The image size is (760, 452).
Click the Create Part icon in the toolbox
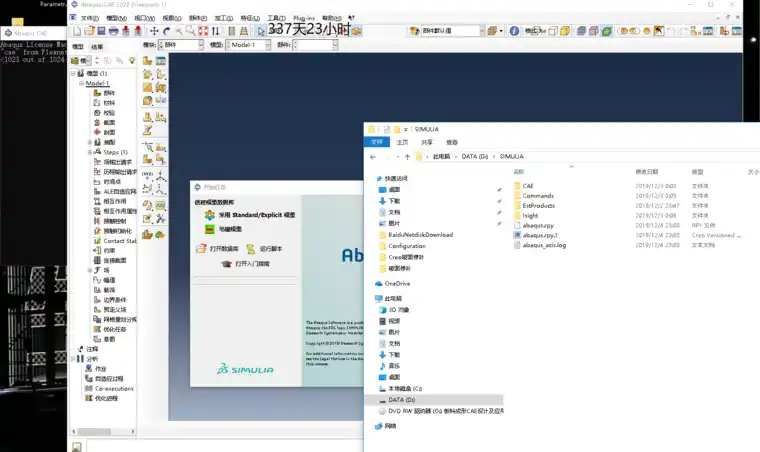click(147, 61)
